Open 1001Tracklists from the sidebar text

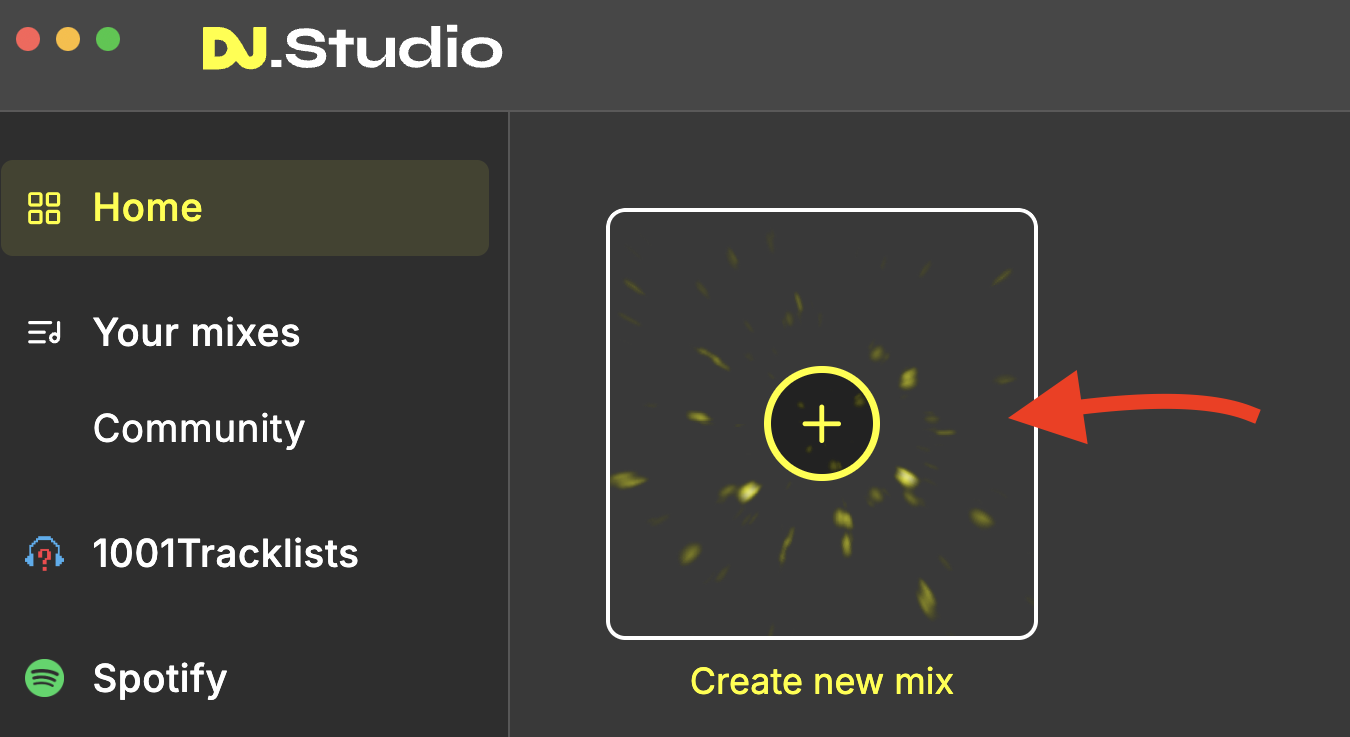(226, 553)
